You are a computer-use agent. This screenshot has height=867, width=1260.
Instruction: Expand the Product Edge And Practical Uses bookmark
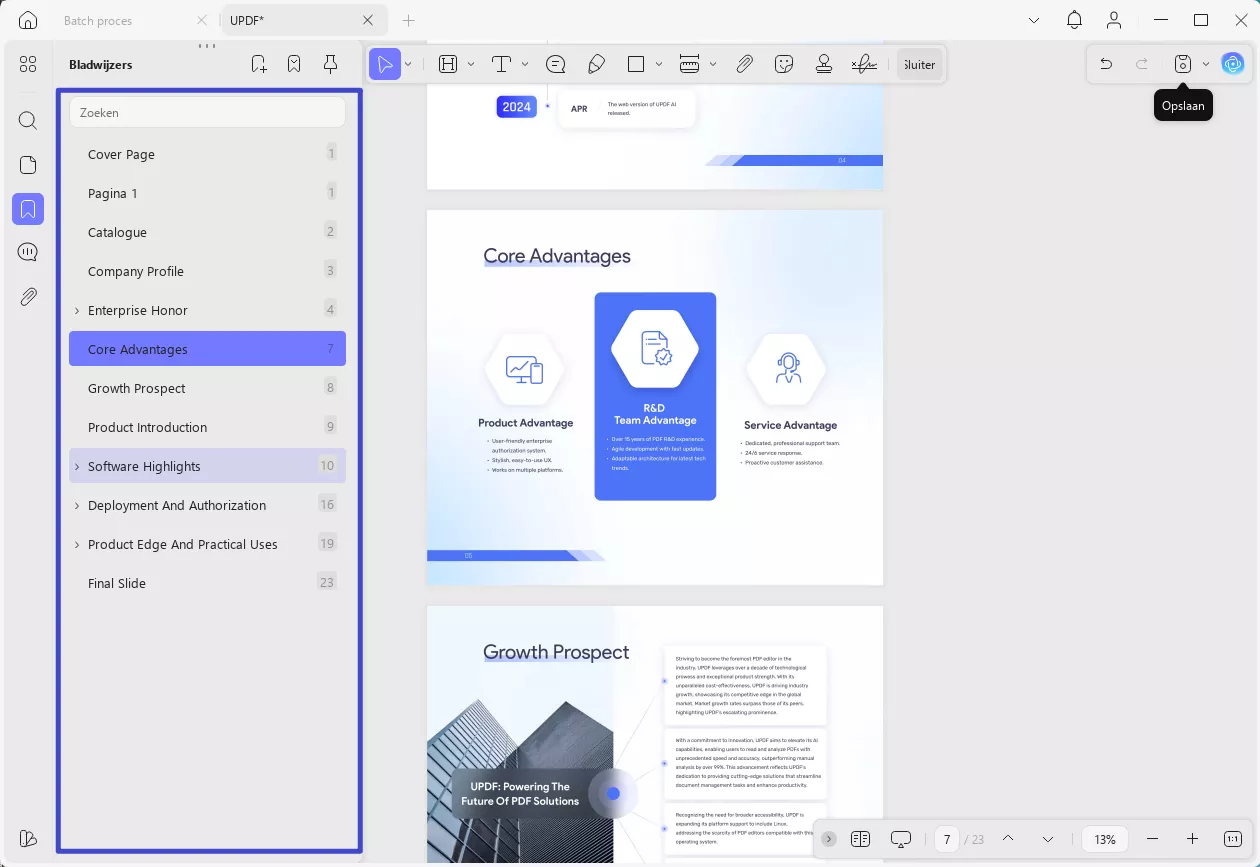[77, 545]
